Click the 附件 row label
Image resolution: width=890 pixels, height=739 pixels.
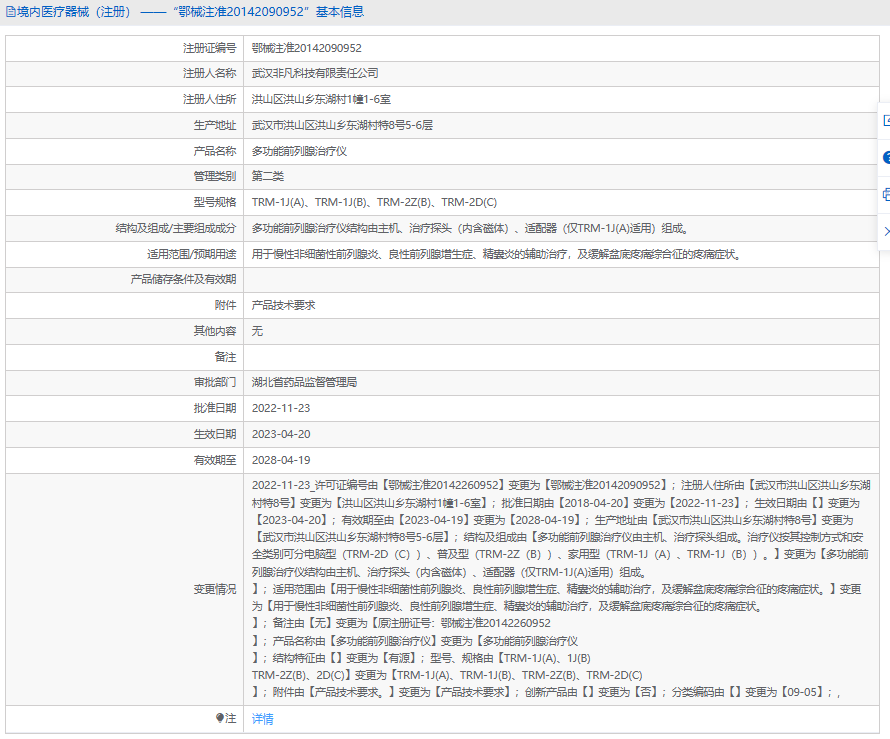pos(225,305)
